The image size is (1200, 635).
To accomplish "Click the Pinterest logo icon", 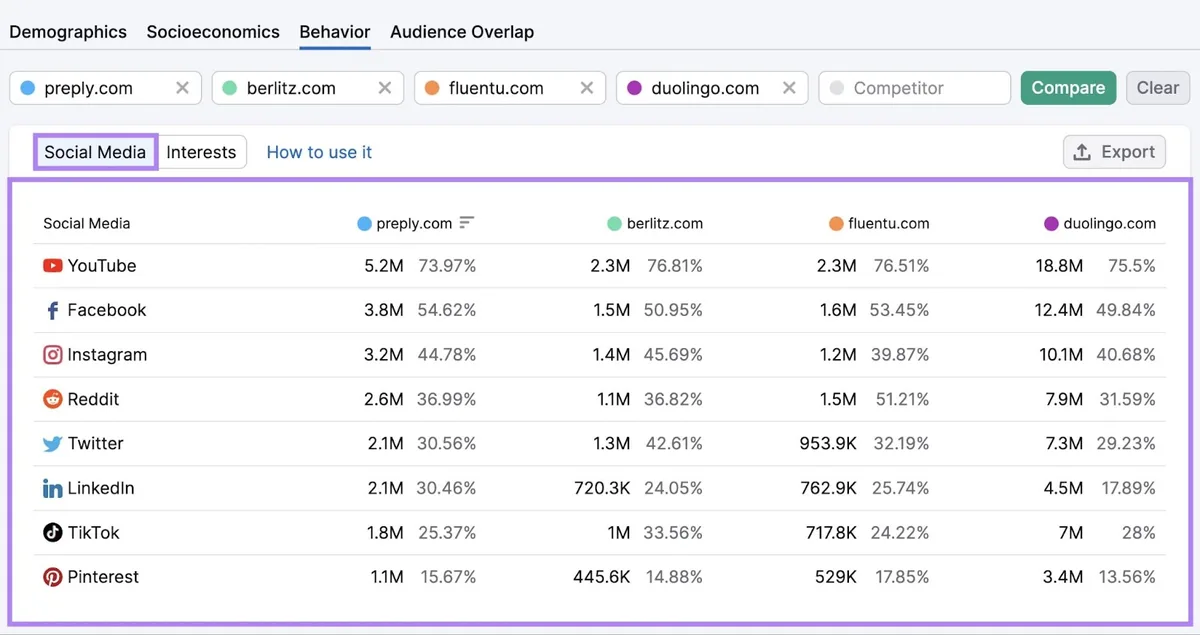I will pos(53,577).
